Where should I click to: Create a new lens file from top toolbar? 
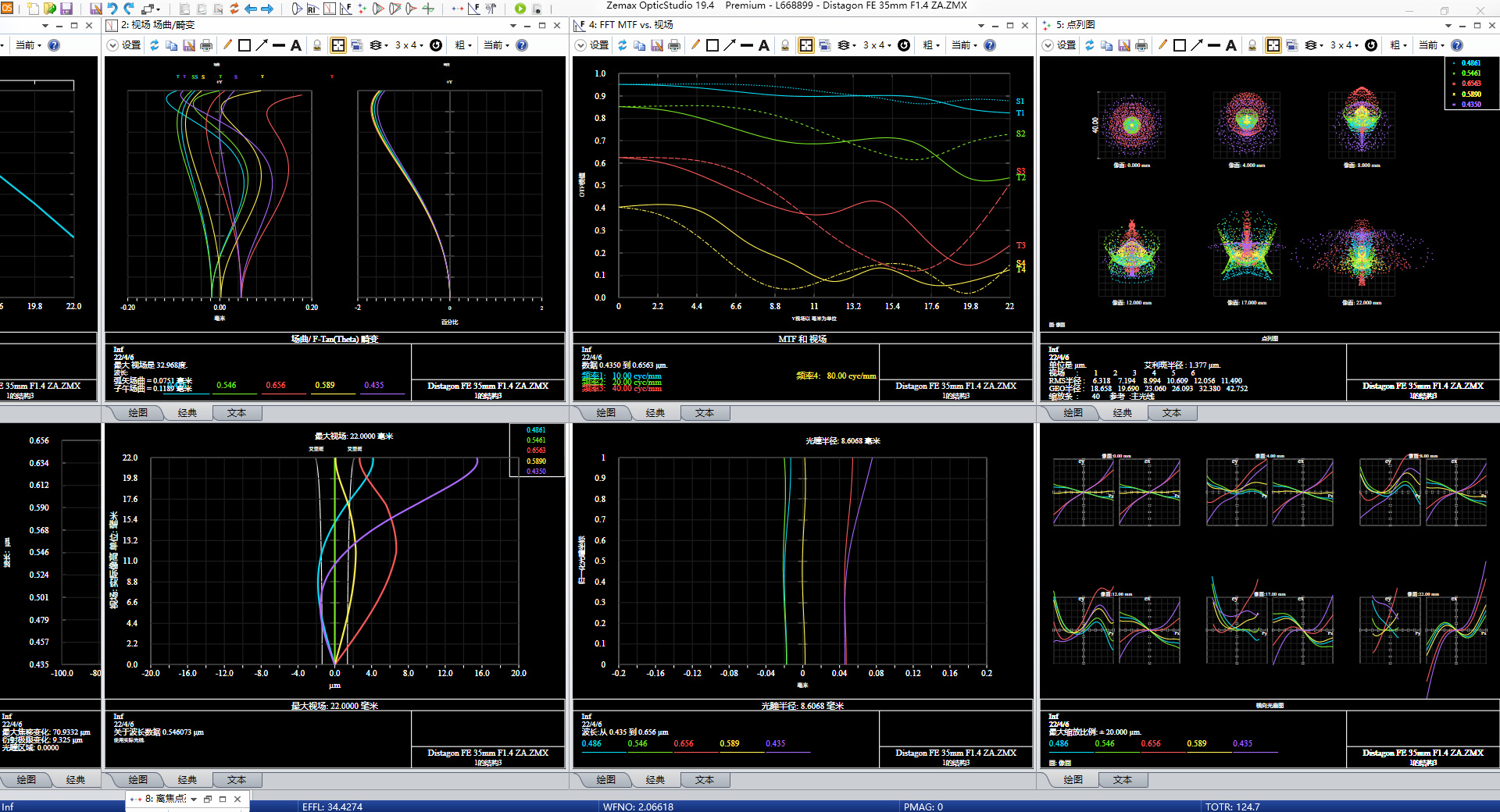click(33, 9)
